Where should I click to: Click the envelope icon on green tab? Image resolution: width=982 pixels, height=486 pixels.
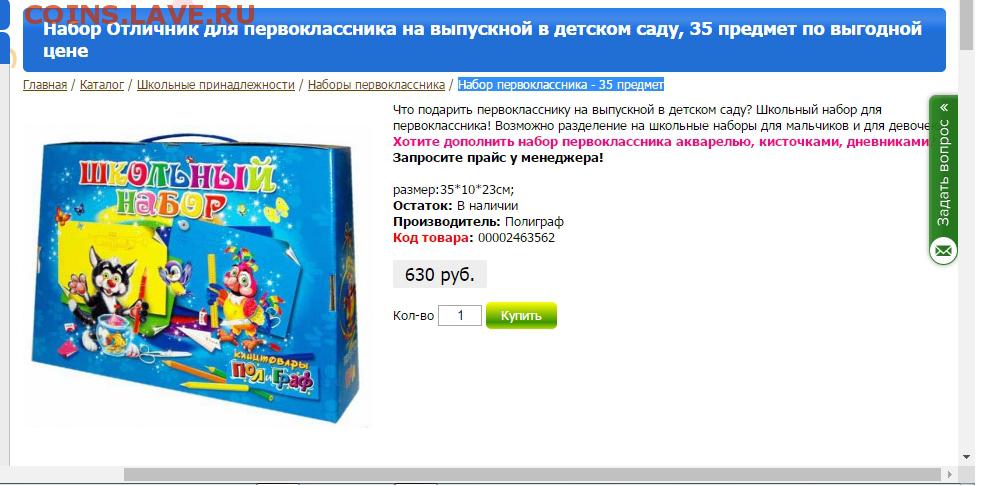[x=943, y=252]
